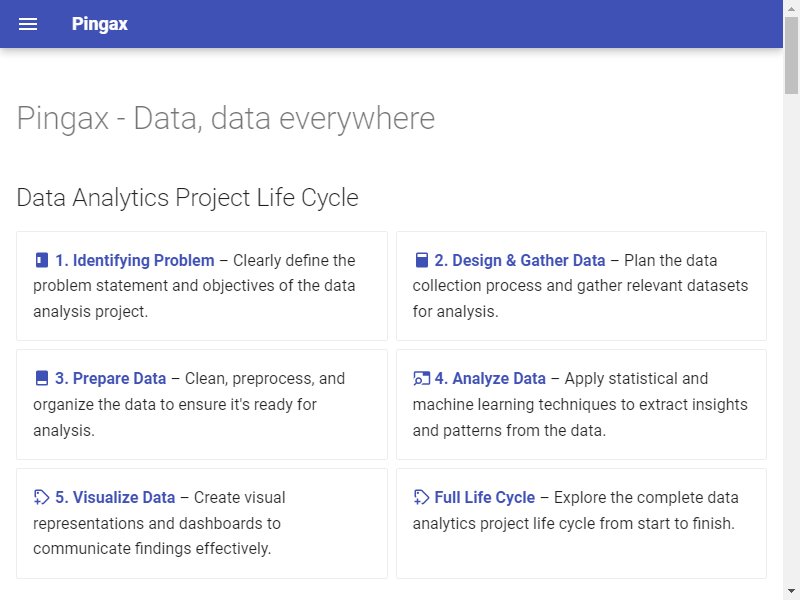
Task: Click the page scrollbar thumb
Action: coord(791,55)
